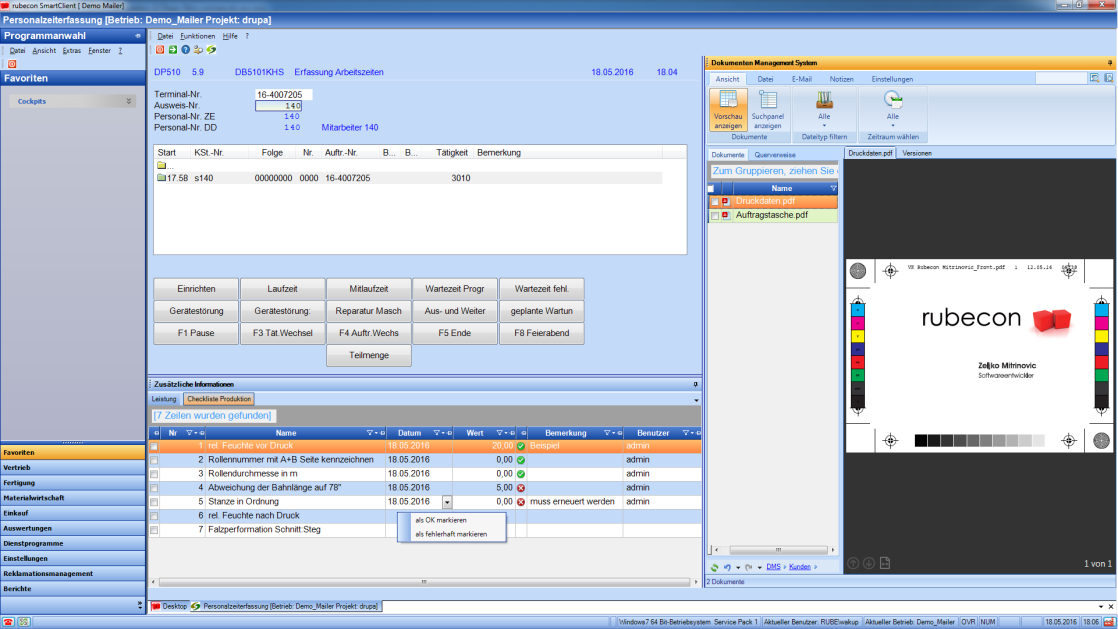Click F8 Feierabend button

pos(542,333)
